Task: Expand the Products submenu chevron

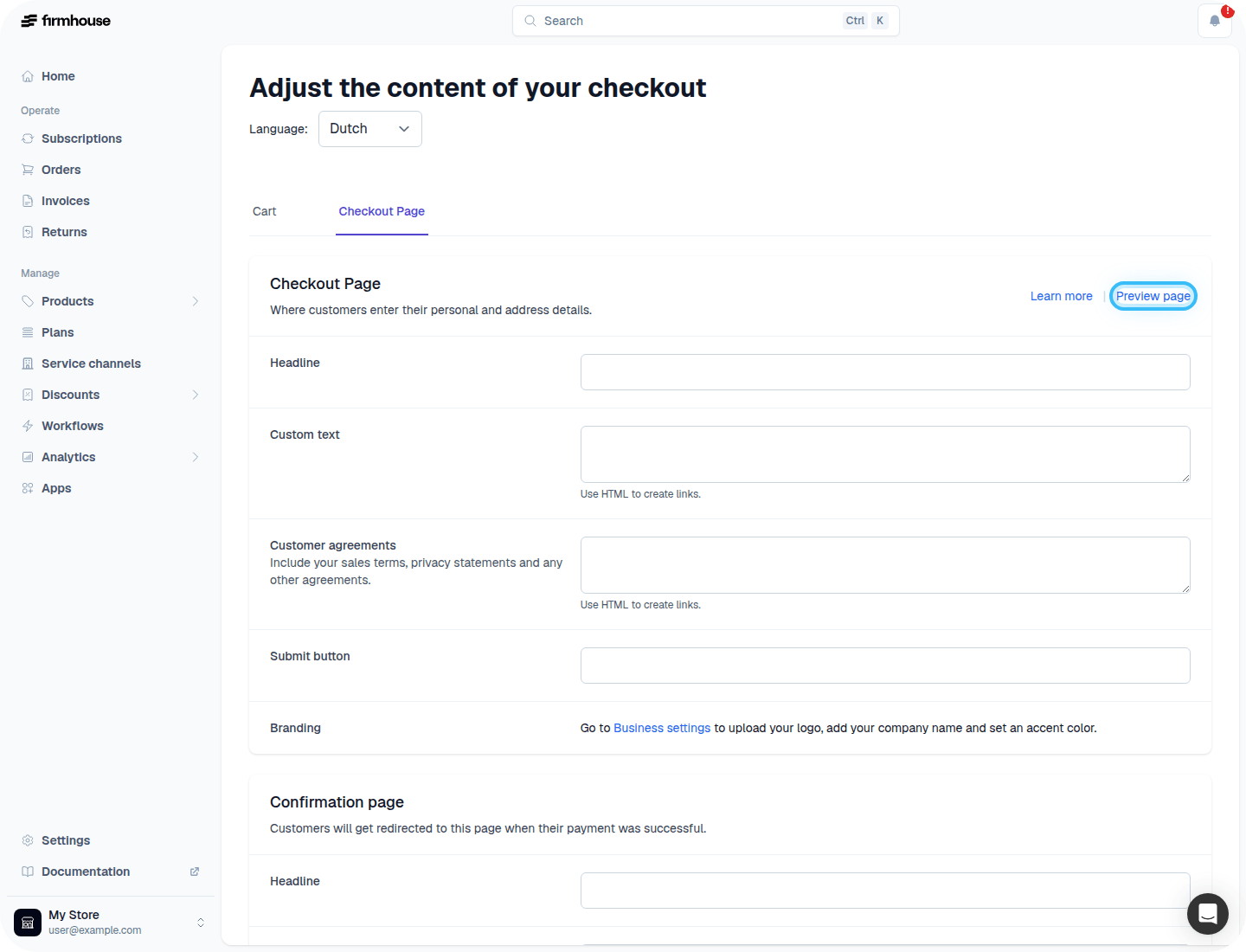Action: pyautogui.click(x=196, y=301)
